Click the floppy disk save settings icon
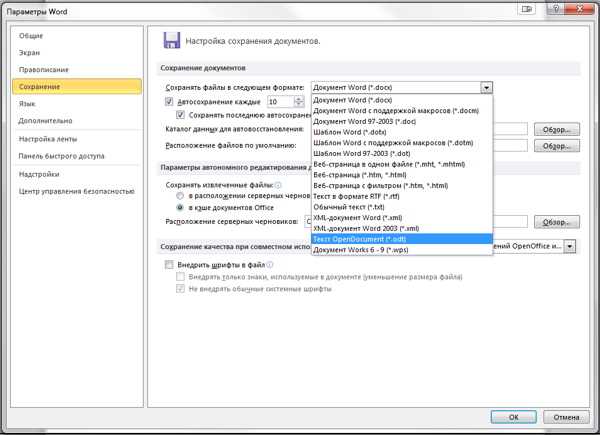600x435 pixels. click(x=172, y=41)
